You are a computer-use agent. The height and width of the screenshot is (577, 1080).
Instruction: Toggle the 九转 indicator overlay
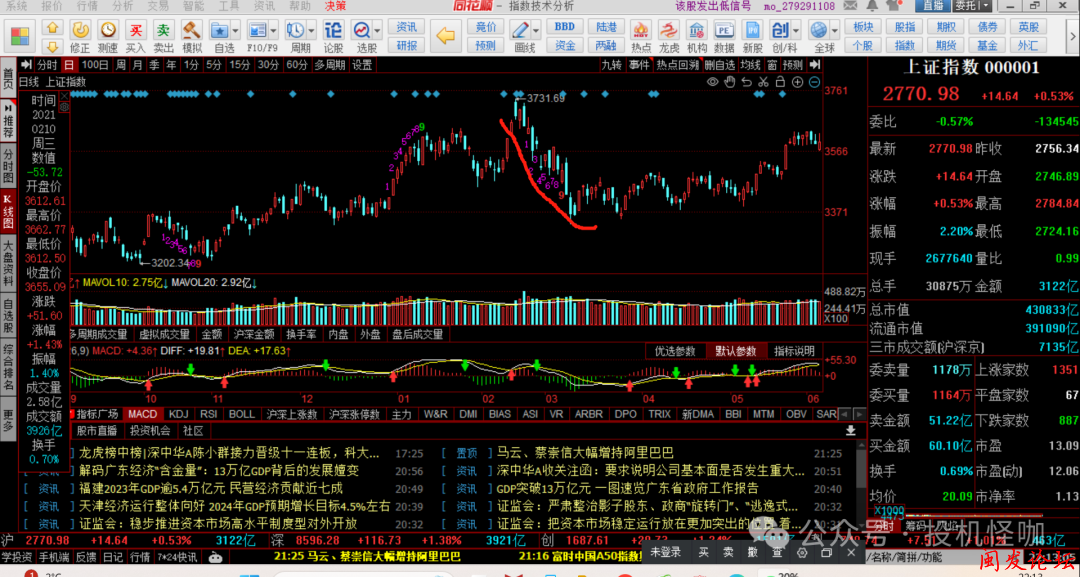tap(611, 65)
